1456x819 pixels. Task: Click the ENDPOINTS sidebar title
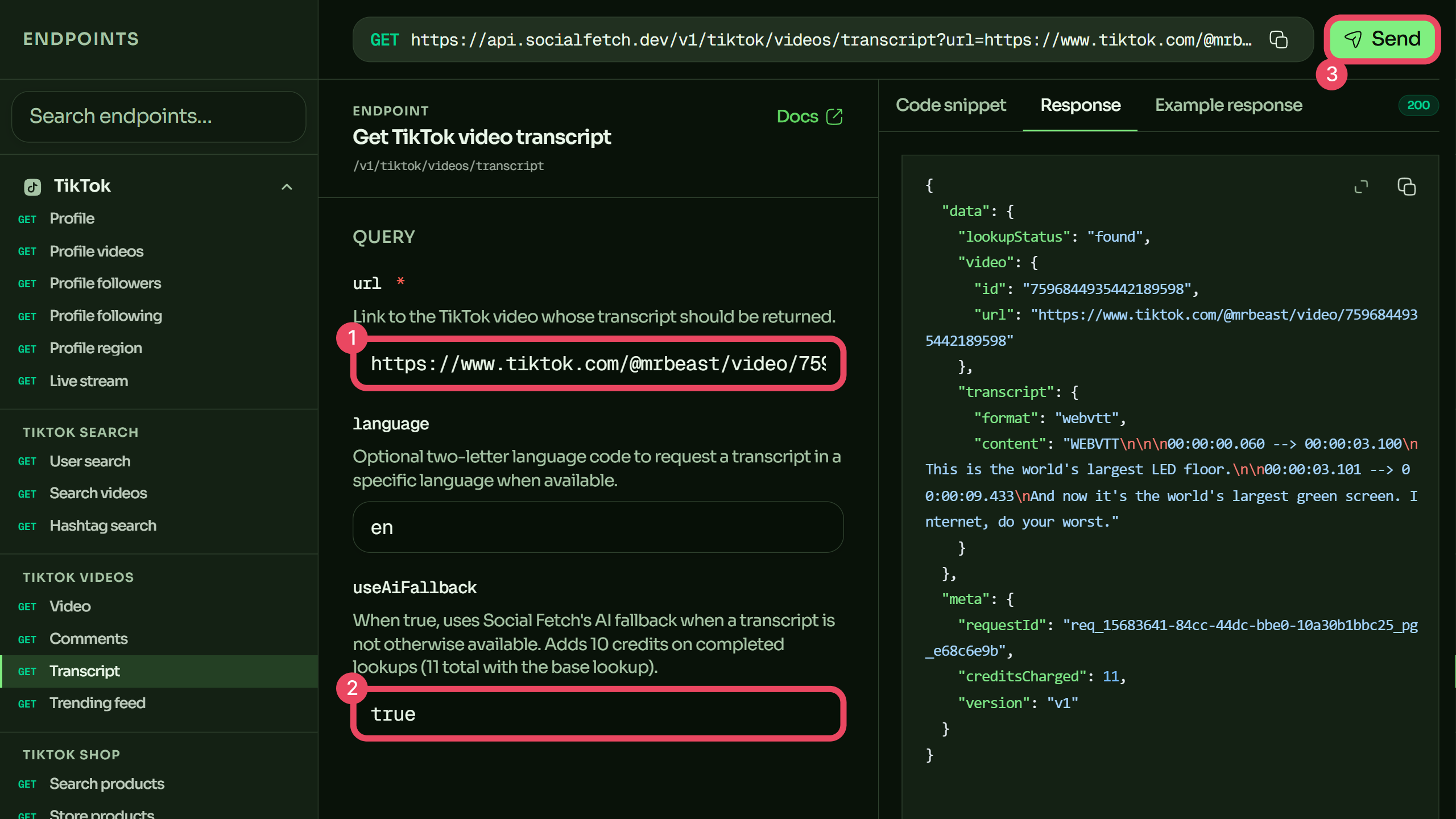pos(81,39)
